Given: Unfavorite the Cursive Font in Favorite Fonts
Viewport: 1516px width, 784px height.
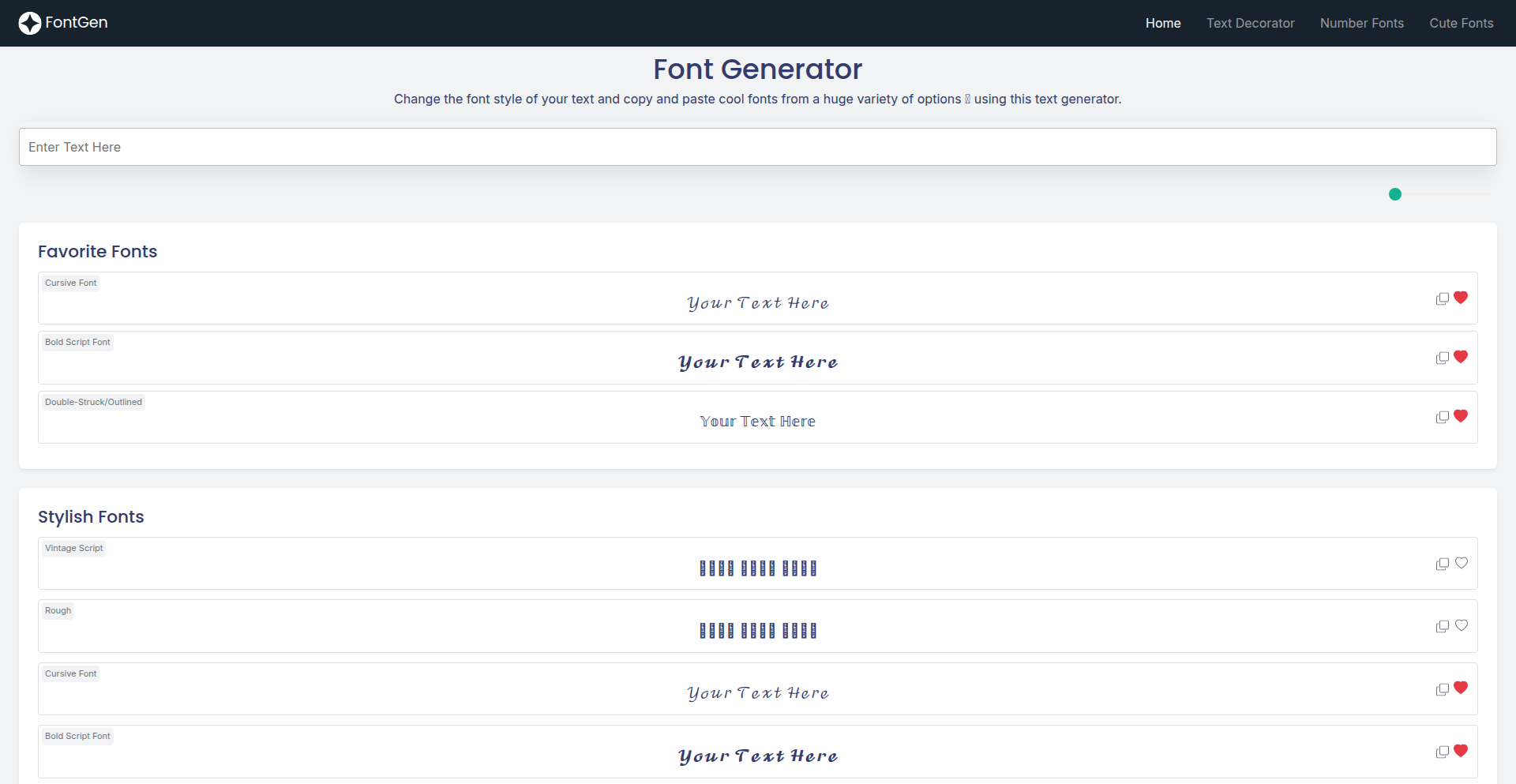Looking at the screenshot, I should [x=1462, y=298].
